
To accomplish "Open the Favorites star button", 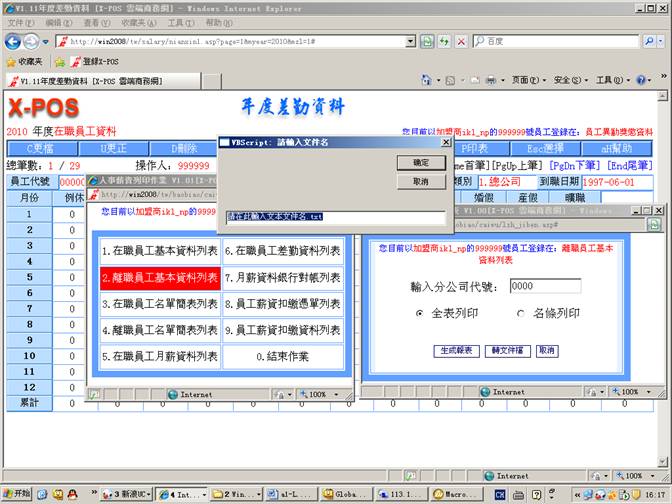I will click(x=23, y=61).
